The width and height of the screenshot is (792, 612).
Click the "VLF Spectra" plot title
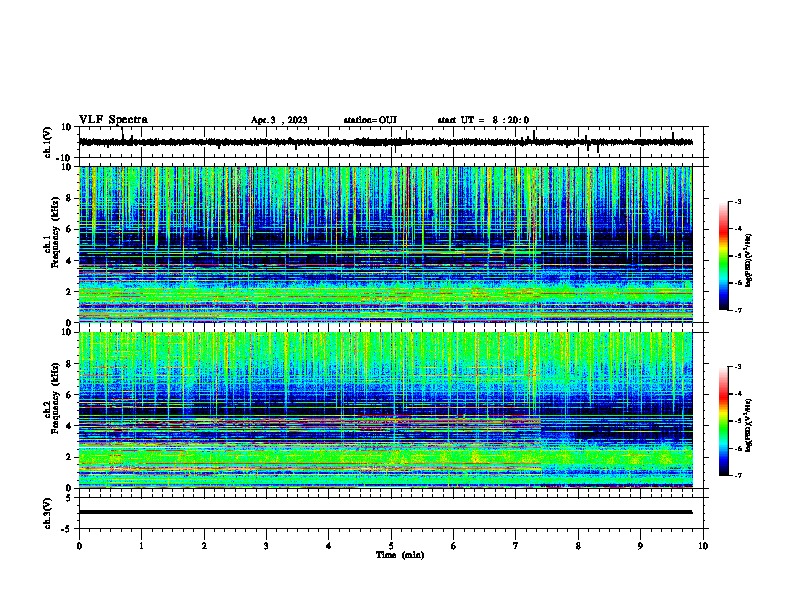114,120
